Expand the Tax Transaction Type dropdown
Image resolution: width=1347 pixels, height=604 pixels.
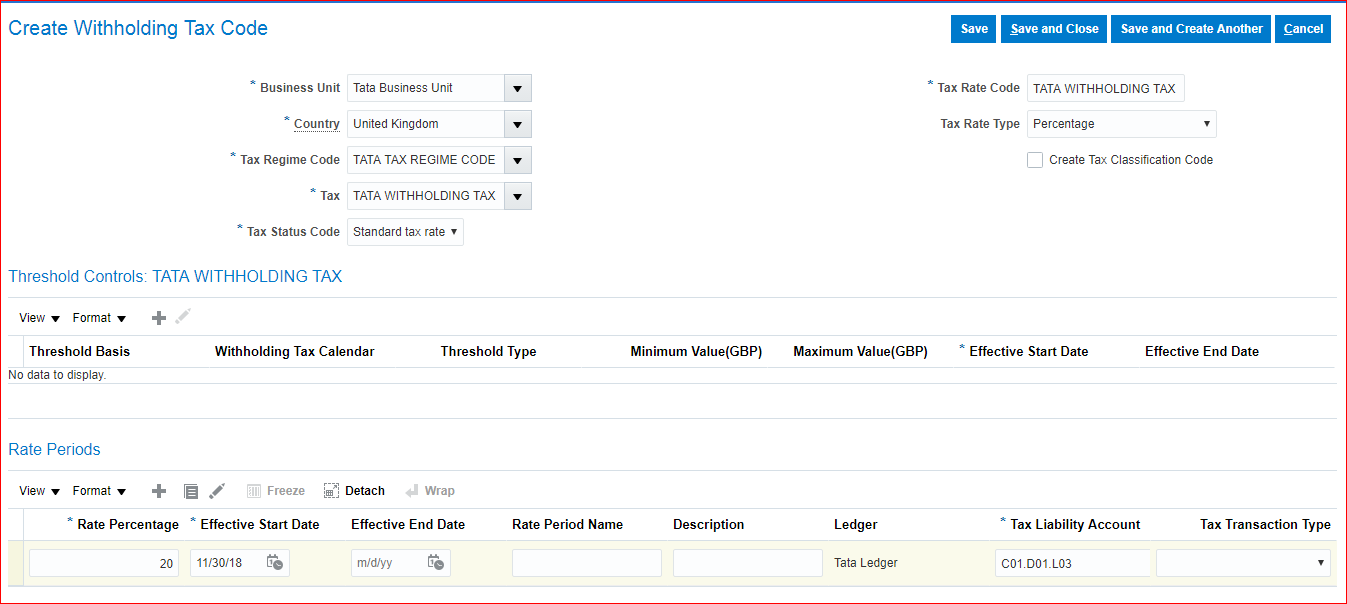[x=1243, y=564]
